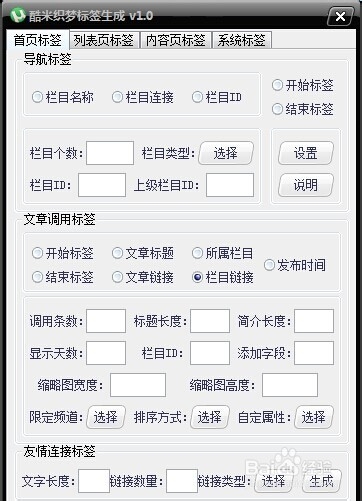Open 限定频道 选择 picker
The width and height of the screenshot is (362, 501).
pos(106,417)
